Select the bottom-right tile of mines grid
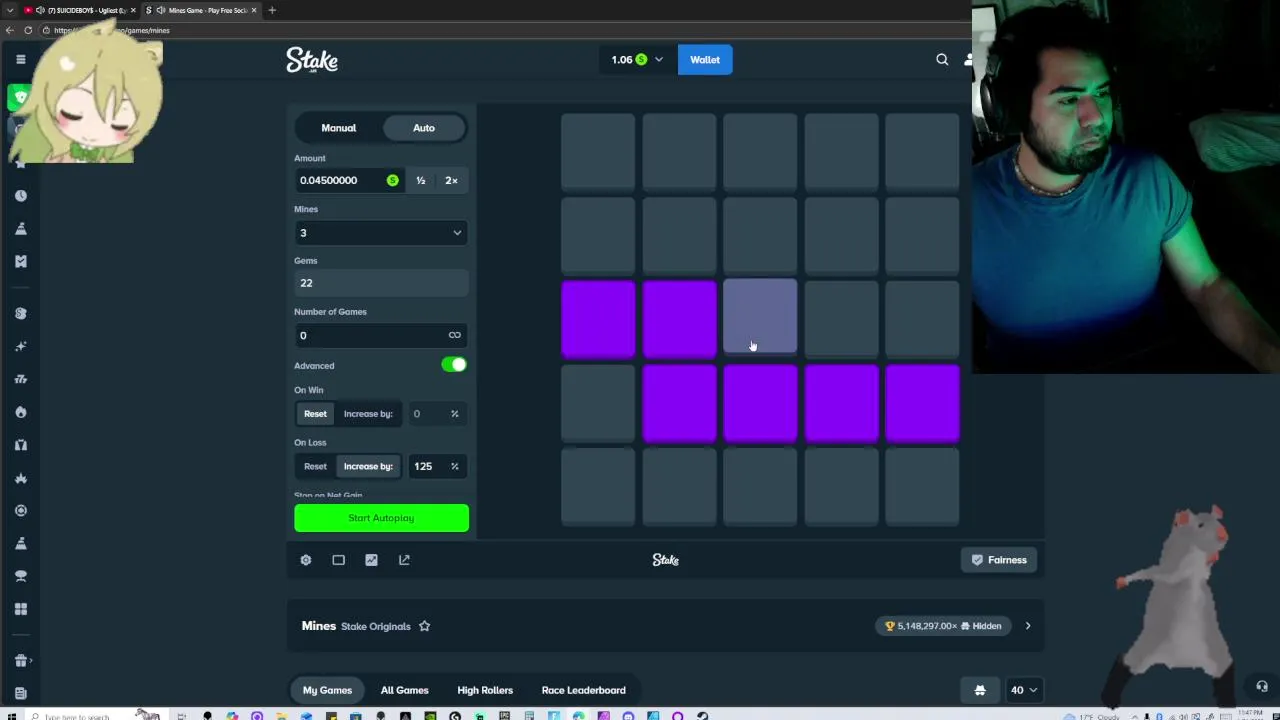The image size is (1280, 720). 922,487
